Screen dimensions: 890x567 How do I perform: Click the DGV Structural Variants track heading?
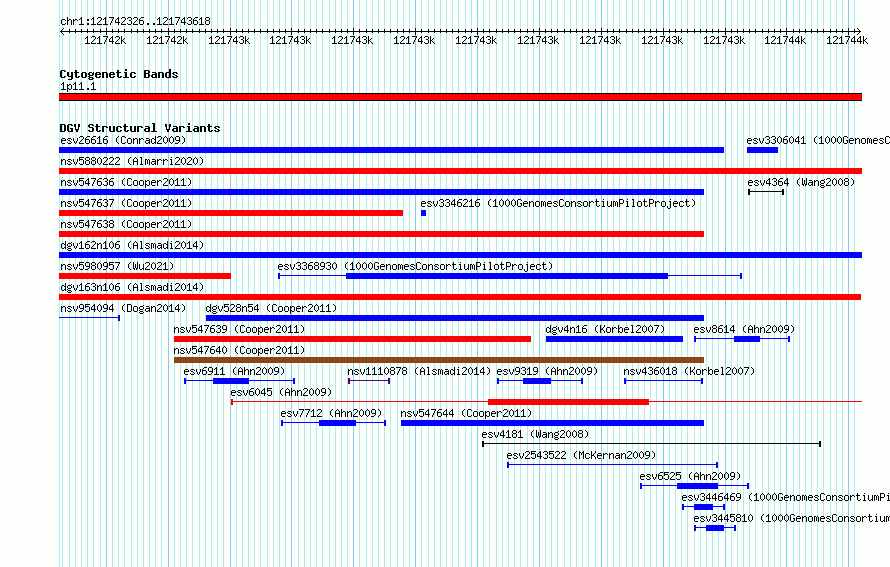140,128
